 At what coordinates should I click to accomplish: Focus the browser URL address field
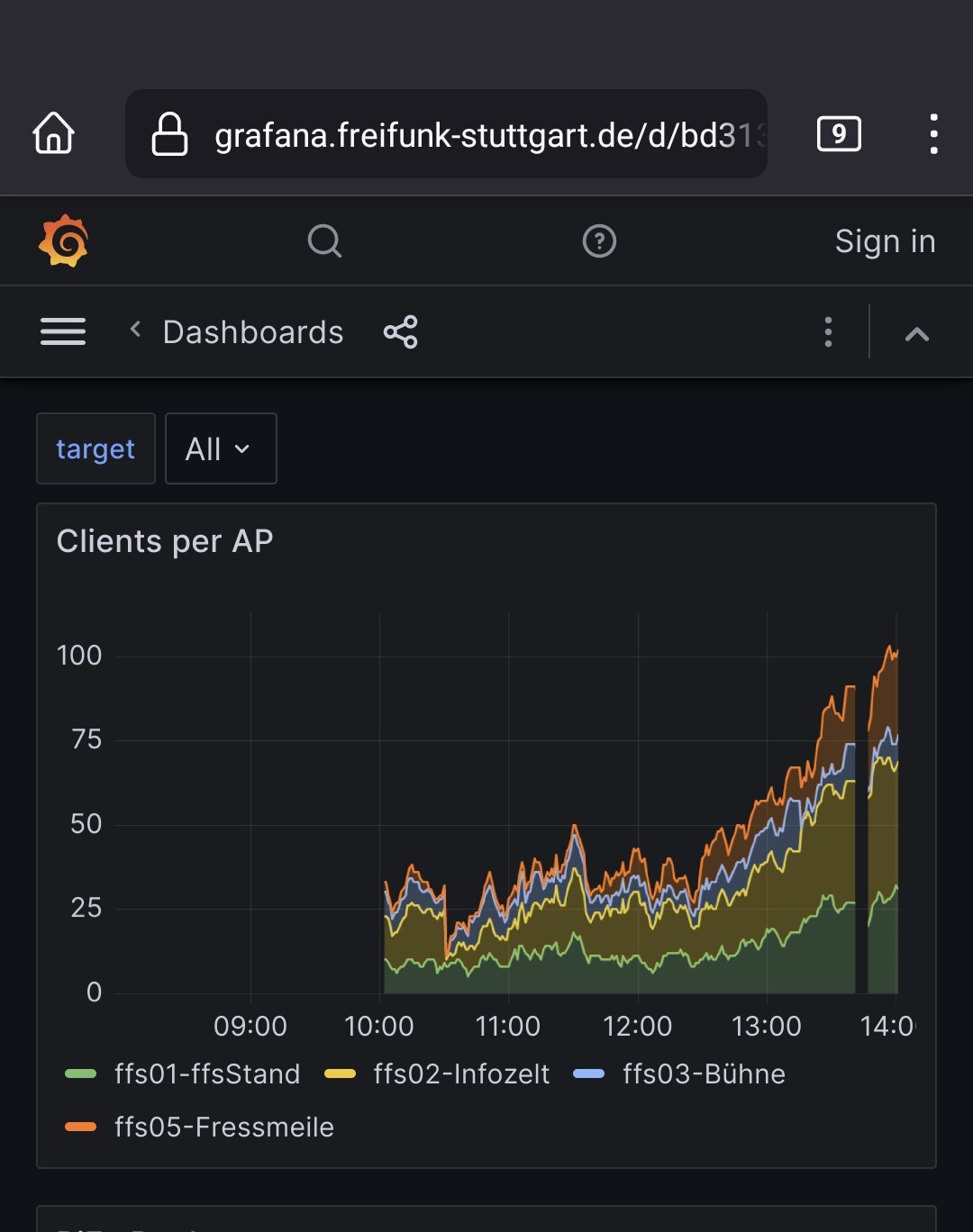[486, 135]
